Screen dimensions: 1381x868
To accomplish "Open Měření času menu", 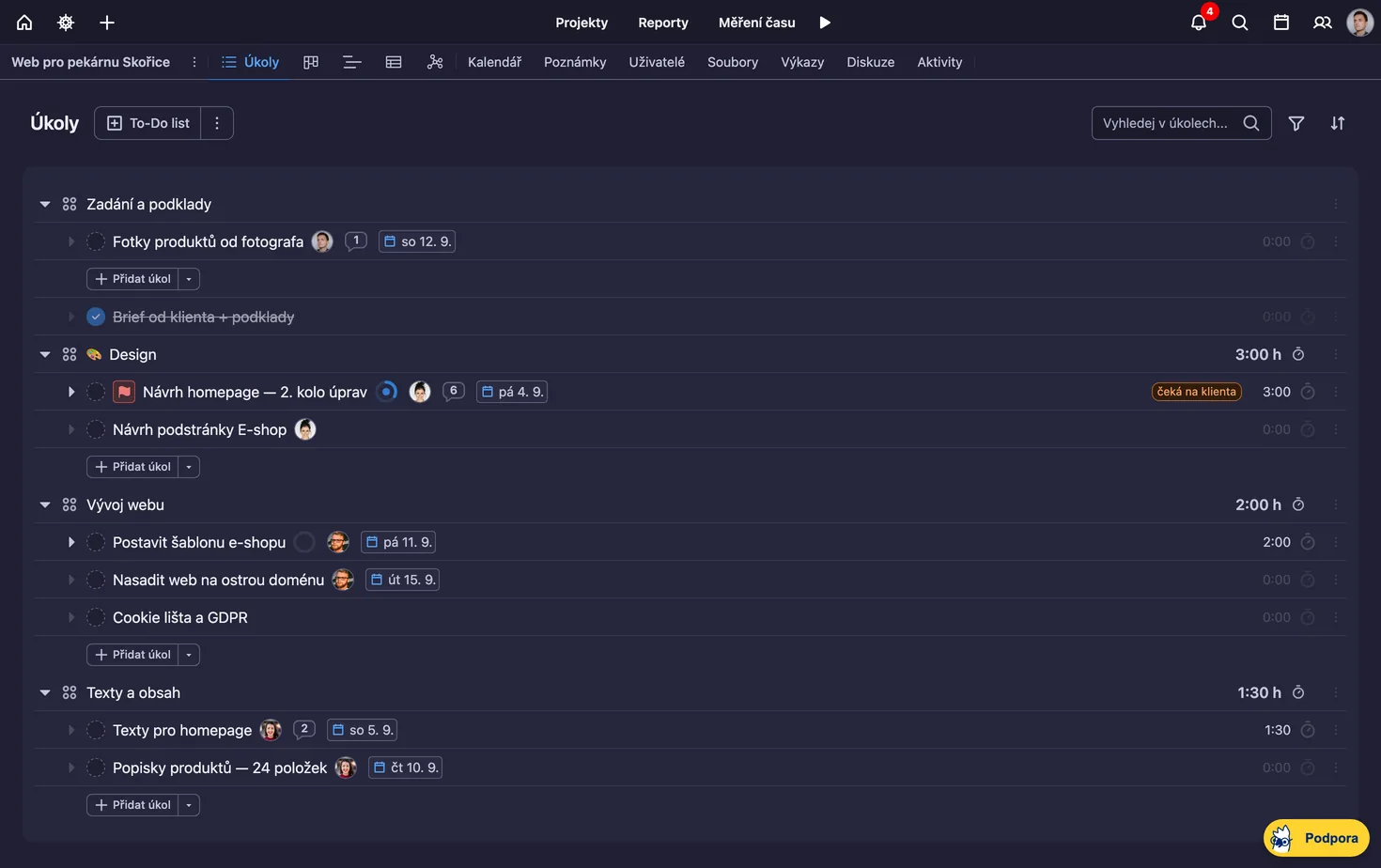I will [756, 23].
